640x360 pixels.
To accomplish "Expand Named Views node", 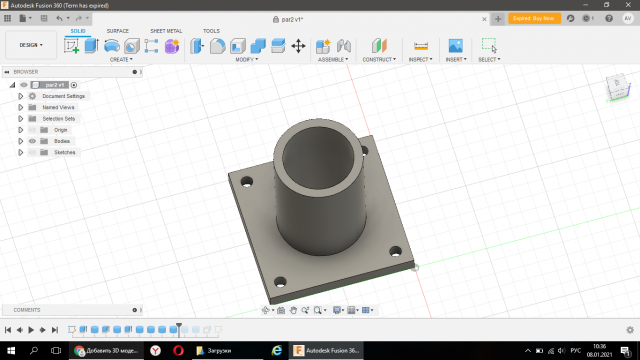I will click(x=20, y=107).
